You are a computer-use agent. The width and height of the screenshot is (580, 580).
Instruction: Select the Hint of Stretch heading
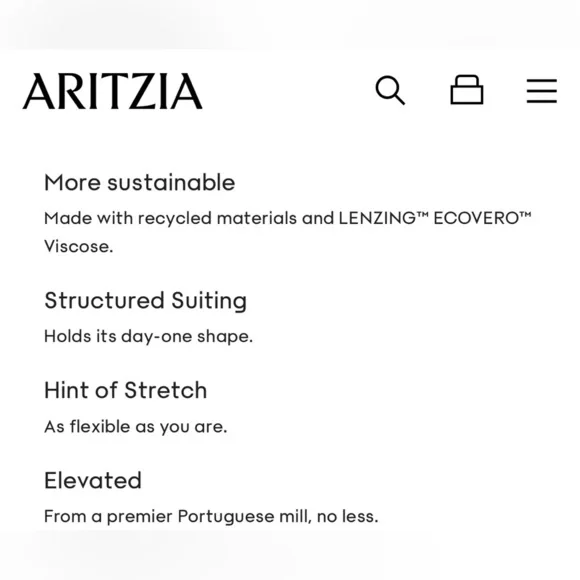coord(125,390)
